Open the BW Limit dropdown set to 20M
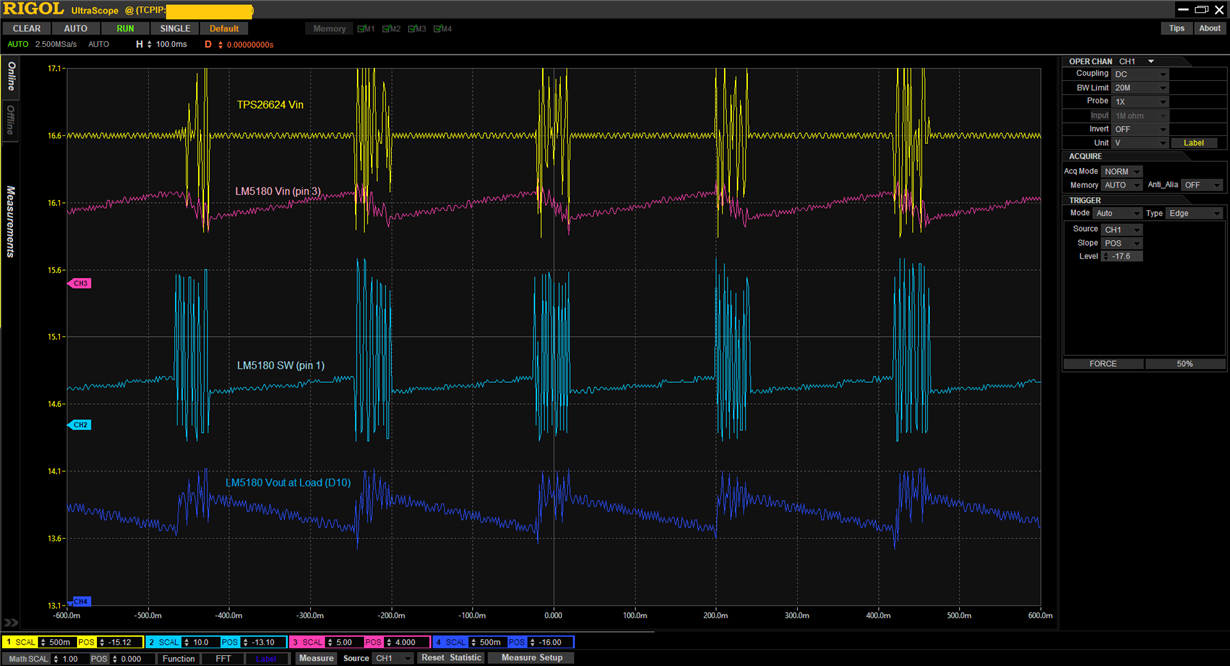 pos(1140,88)
